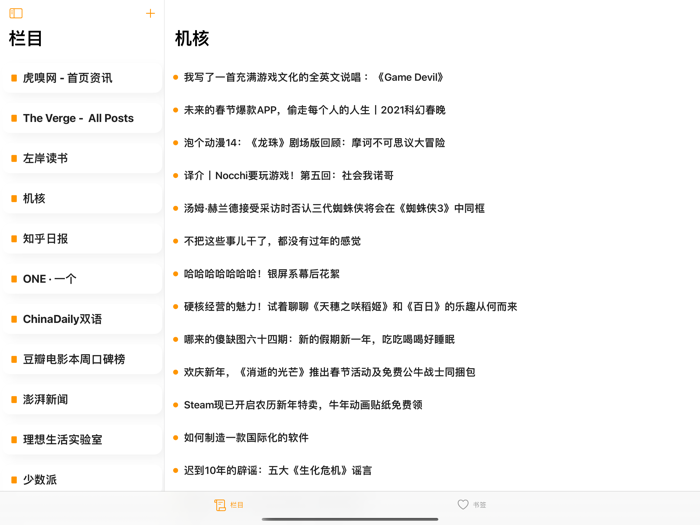Viewport: 700px width, 525px height.
Task: Open 哈哈哈 银屏系幕后花絮 article
Action: [256, 274]
